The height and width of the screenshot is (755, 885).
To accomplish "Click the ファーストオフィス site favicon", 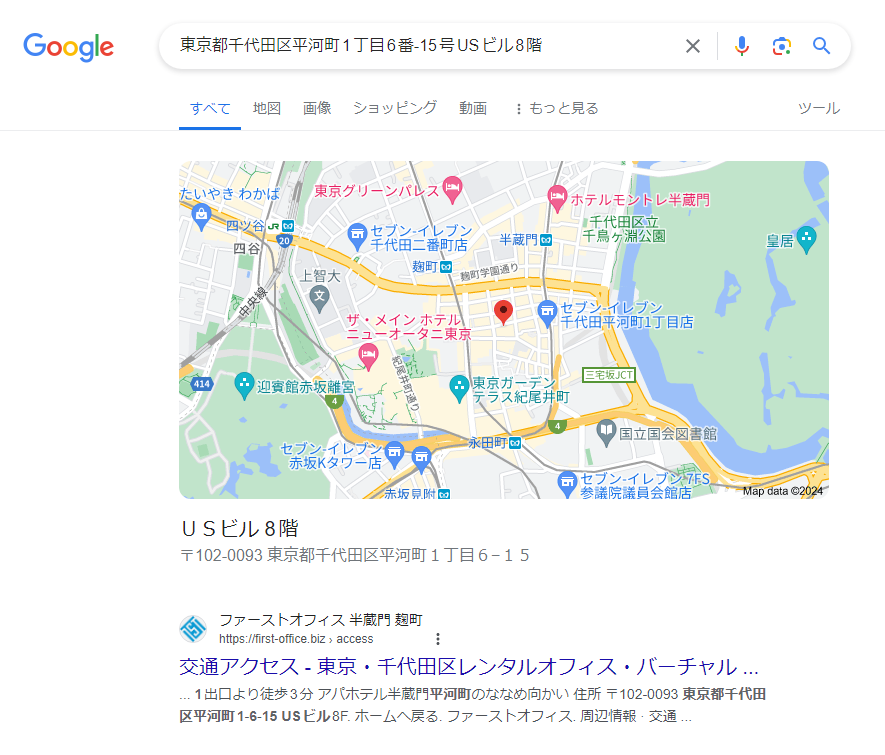I will click(x=193, y=629).
